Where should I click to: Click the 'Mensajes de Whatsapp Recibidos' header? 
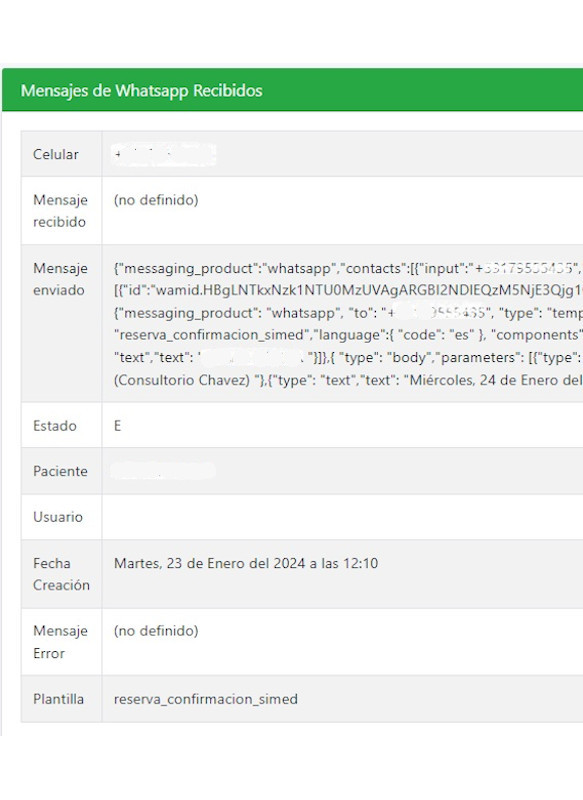tap(141, 91)
